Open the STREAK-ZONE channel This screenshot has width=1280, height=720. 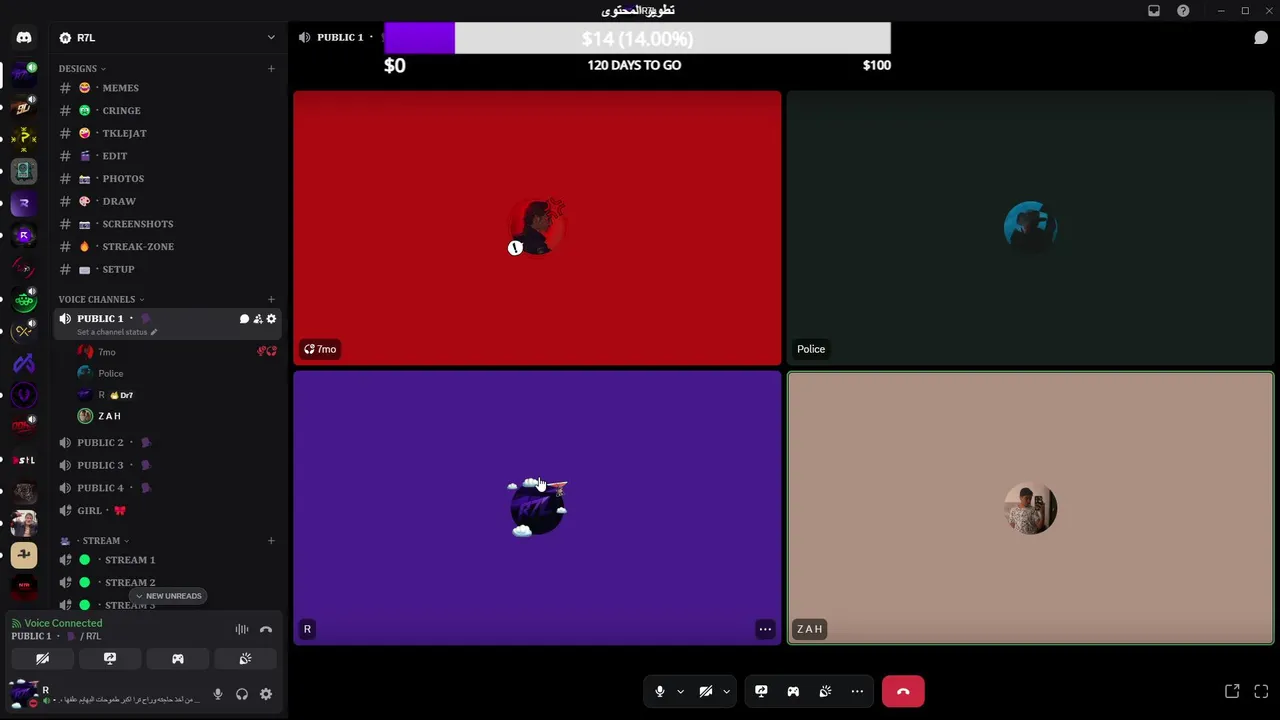[x=168, y=247]
